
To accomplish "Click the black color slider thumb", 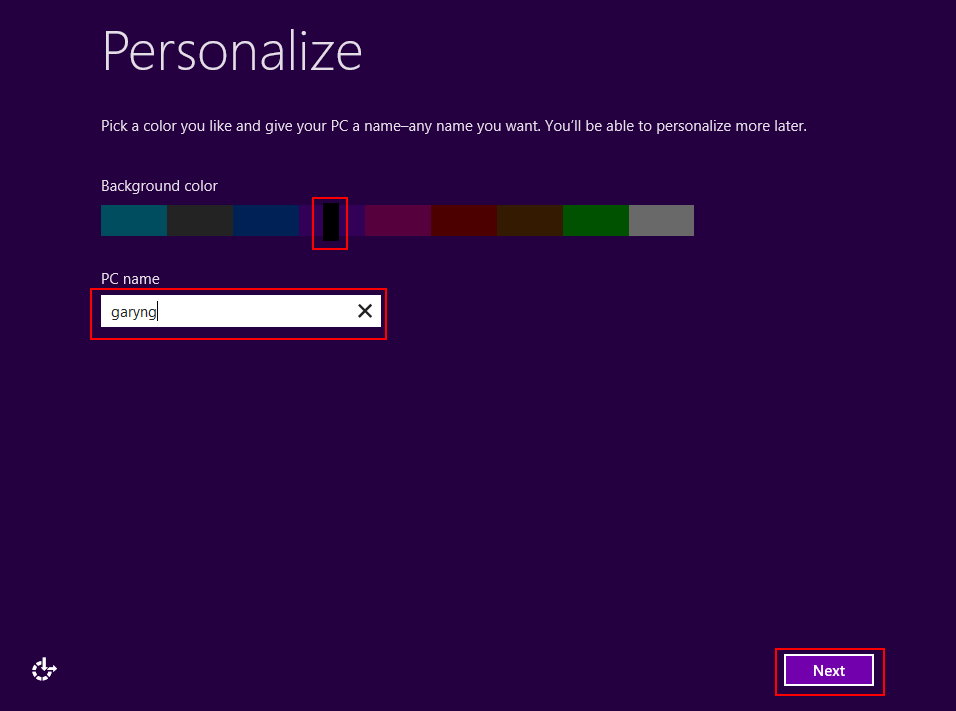I will click(331, 222).
